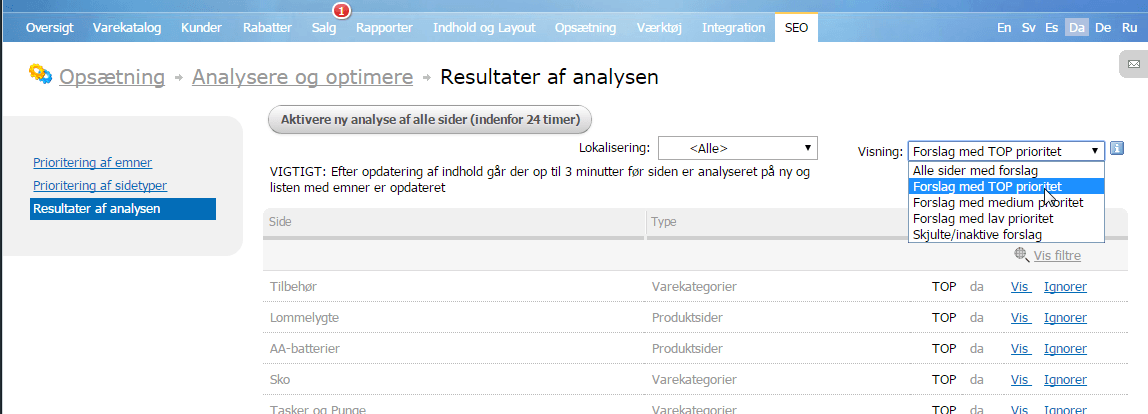
Task: Open Prioritering af sidetyper sidebar link
Action: click(x=100, y=186)
